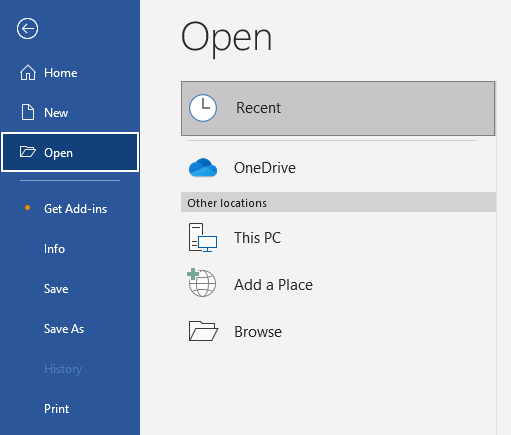Select the Recent location text
511x435 pixels.
point(258,108)
